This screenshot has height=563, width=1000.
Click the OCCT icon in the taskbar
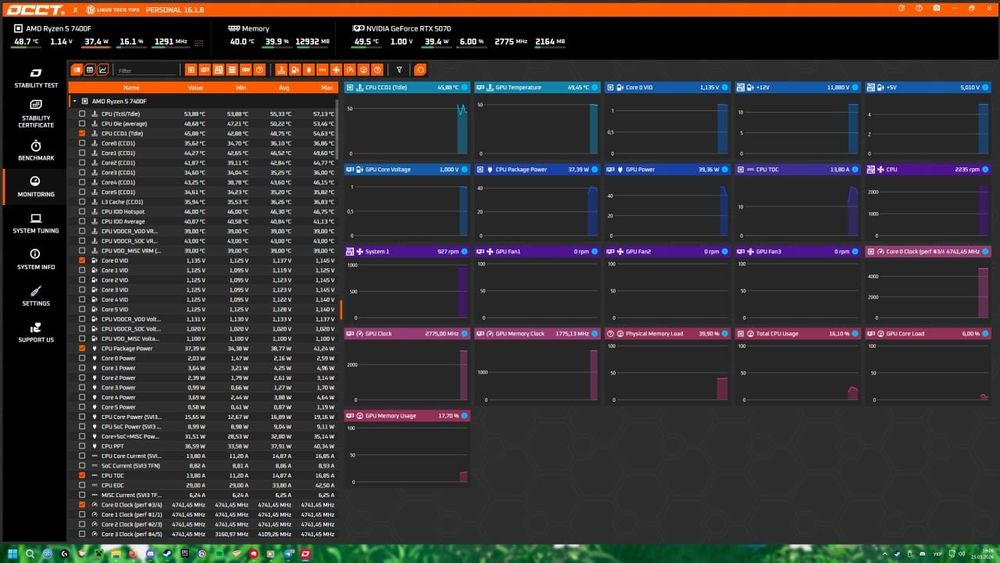[305, 553]
